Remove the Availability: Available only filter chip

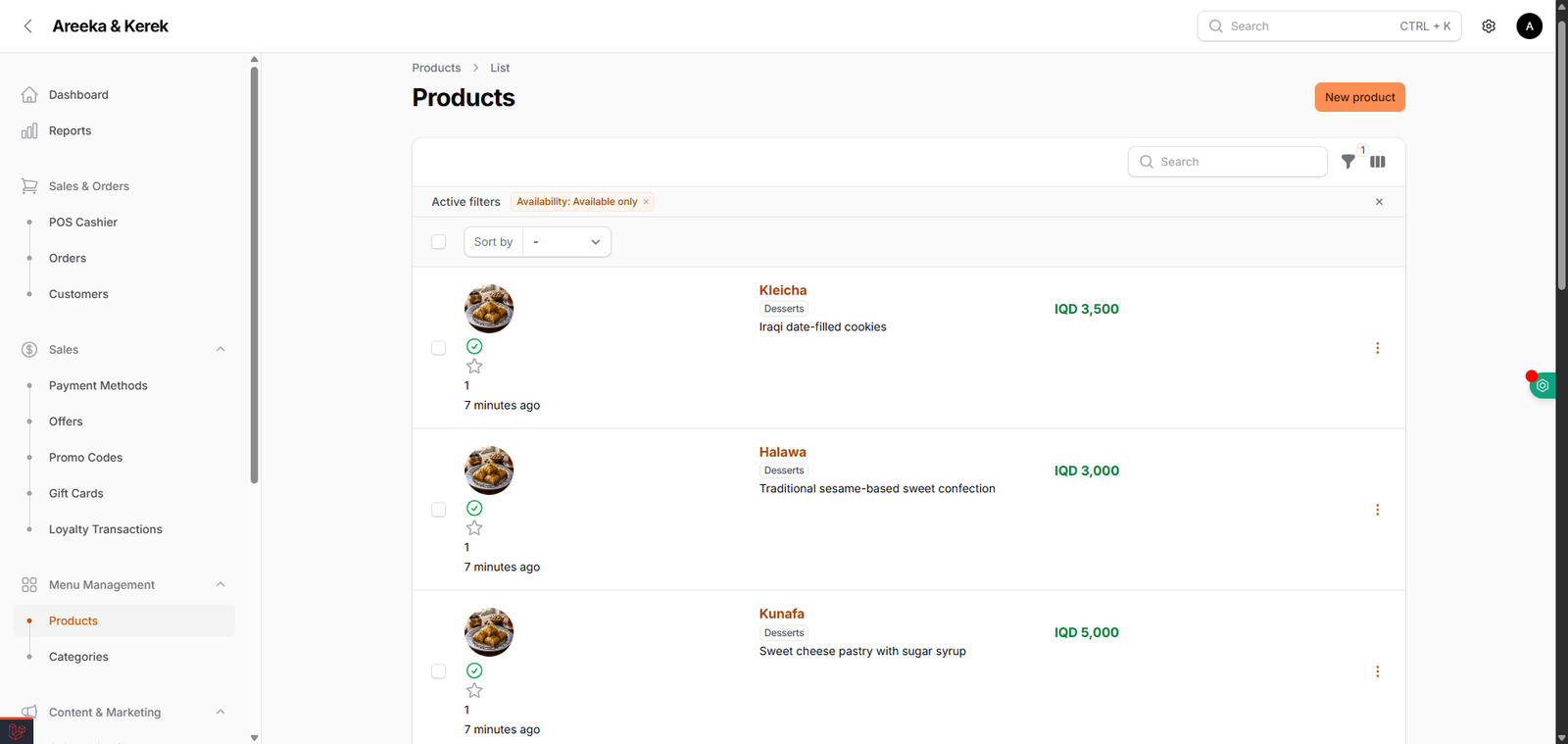click(646, 201)
